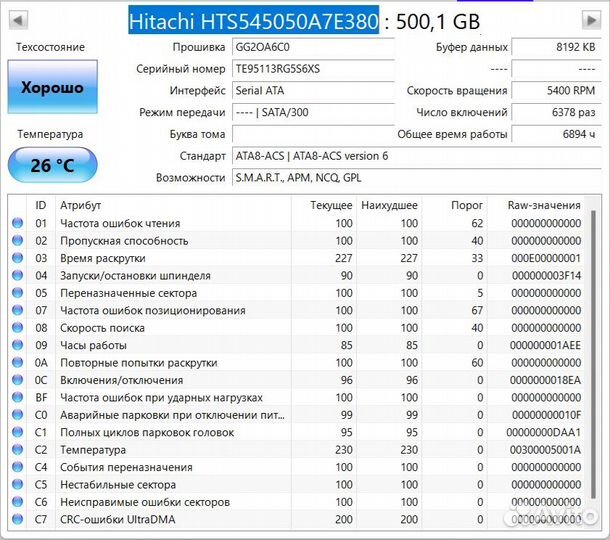Click threshold value 62 in row 01
The image size is (610, 540).
tap(477, 223)
